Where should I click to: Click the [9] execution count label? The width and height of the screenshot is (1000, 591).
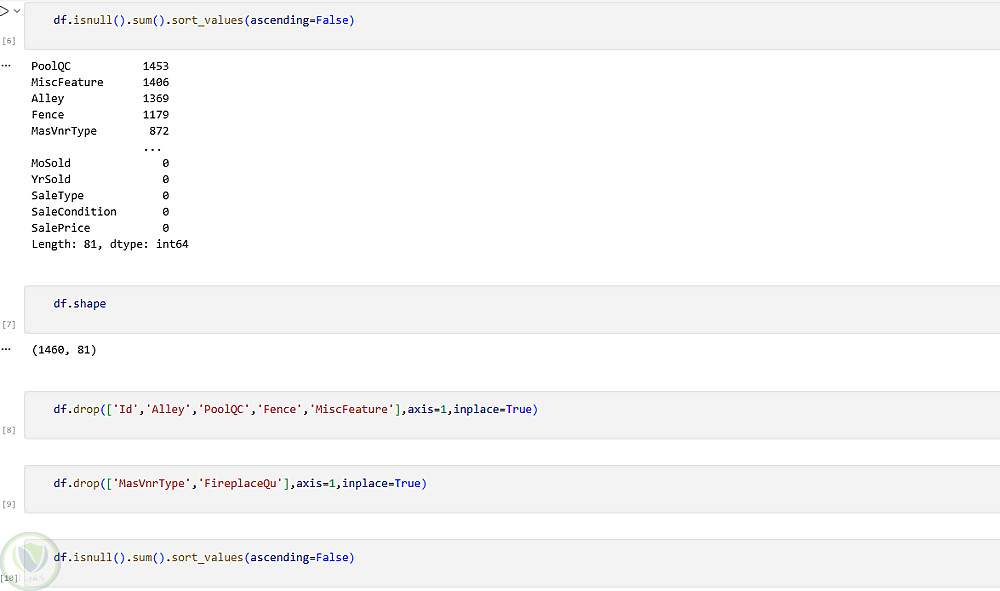point(9,505)
